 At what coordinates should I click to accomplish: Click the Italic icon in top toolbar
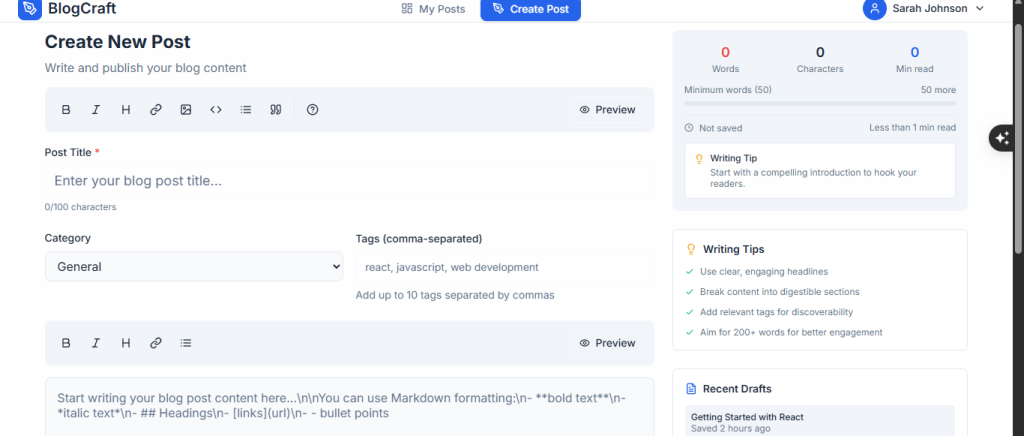click(x=96, y=110)
